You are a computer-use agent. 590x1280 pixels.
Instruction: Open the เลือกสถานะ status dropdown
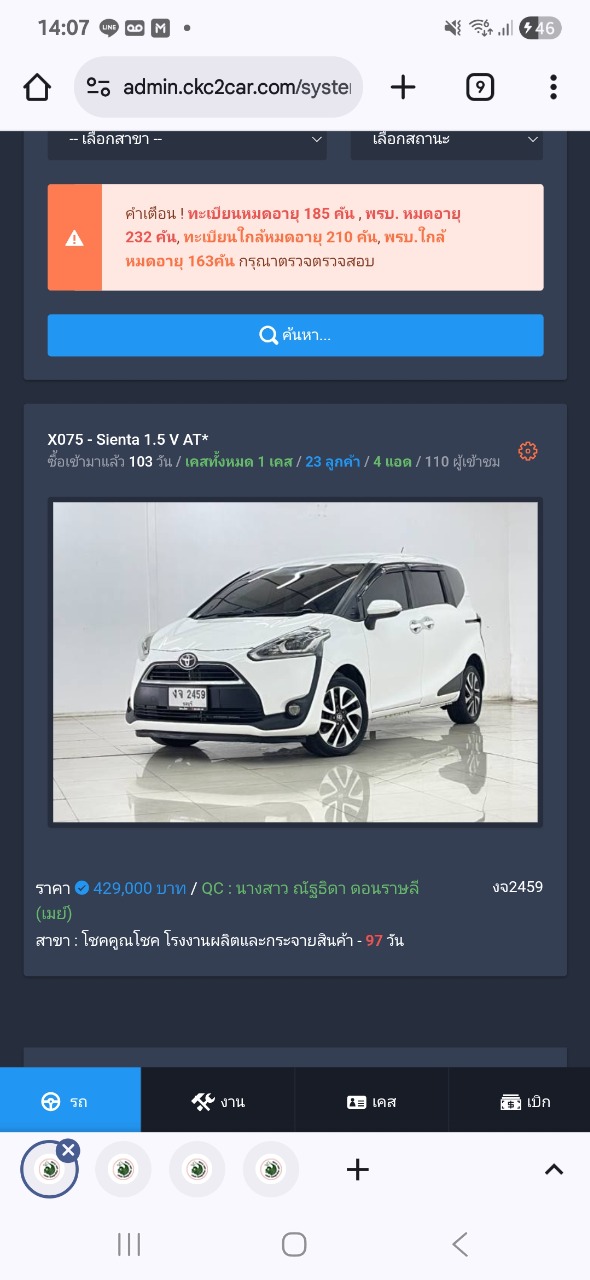(446, 140)
